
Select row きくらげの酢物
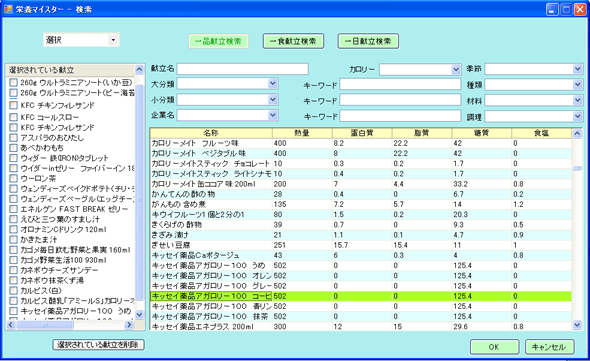(x=361, y=225)
